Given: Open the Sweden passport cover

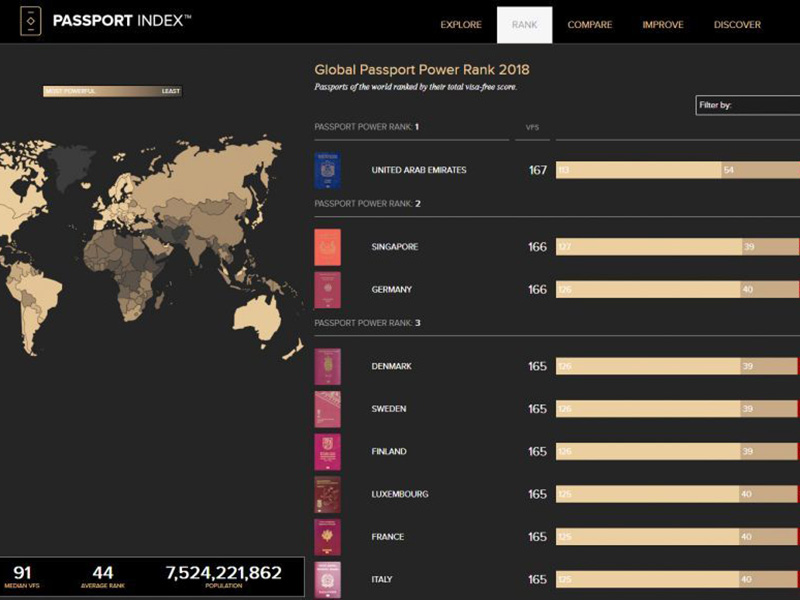Looking at the screenshot, I should point(328,409).
